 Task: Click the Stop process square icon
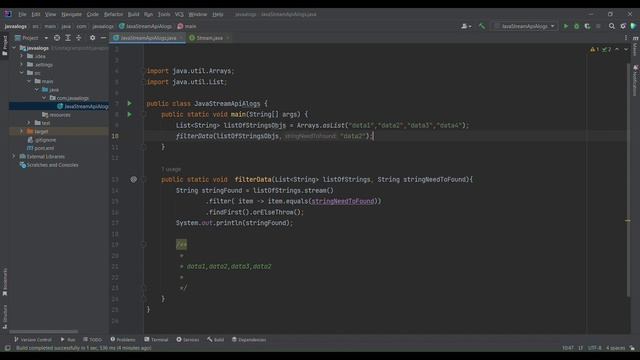pyautogui.click(x=598, y=26)
